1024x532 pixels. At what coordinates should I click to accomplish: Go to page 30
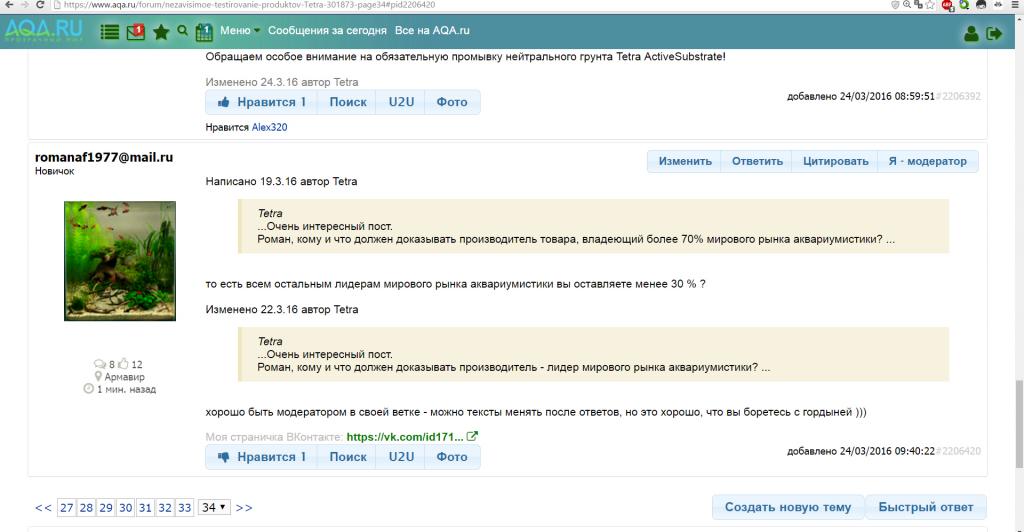point(125,508)
